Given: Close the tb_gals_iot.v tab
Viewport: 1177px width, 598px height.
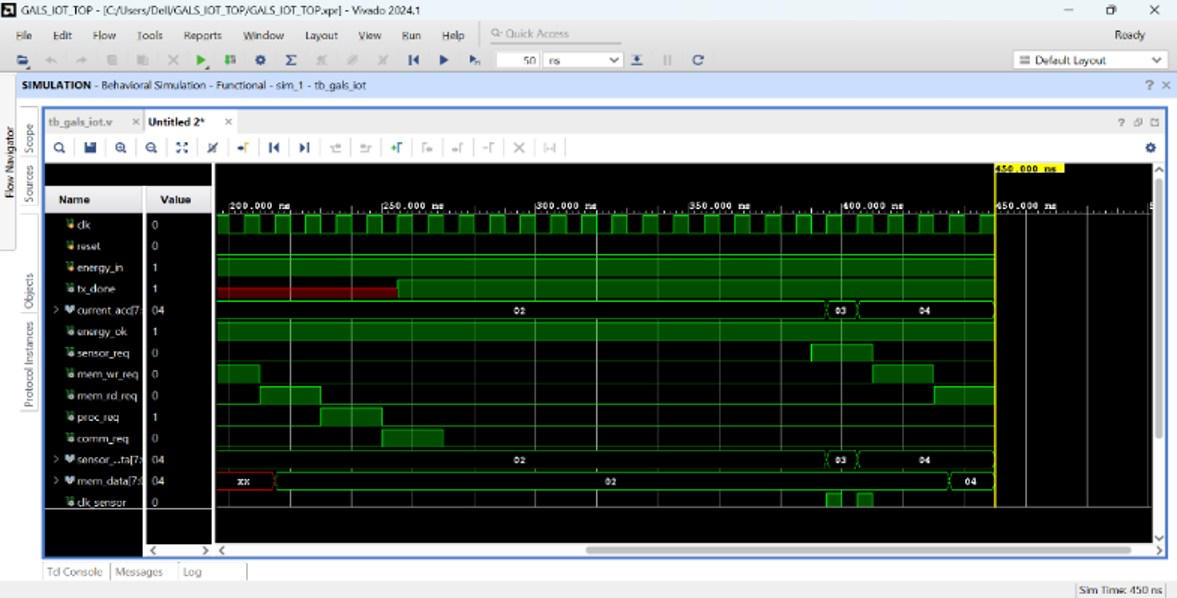Looking at the screenshot, I should (136, 122).
